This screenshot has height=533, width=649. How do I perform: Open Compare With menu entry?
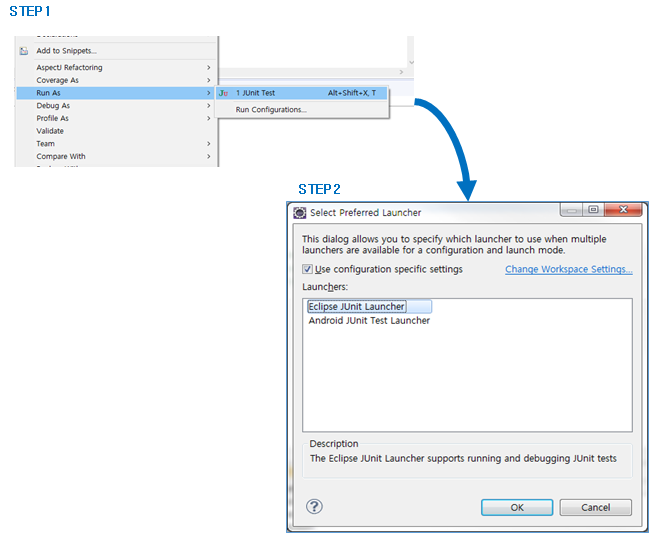pos(116,156)
